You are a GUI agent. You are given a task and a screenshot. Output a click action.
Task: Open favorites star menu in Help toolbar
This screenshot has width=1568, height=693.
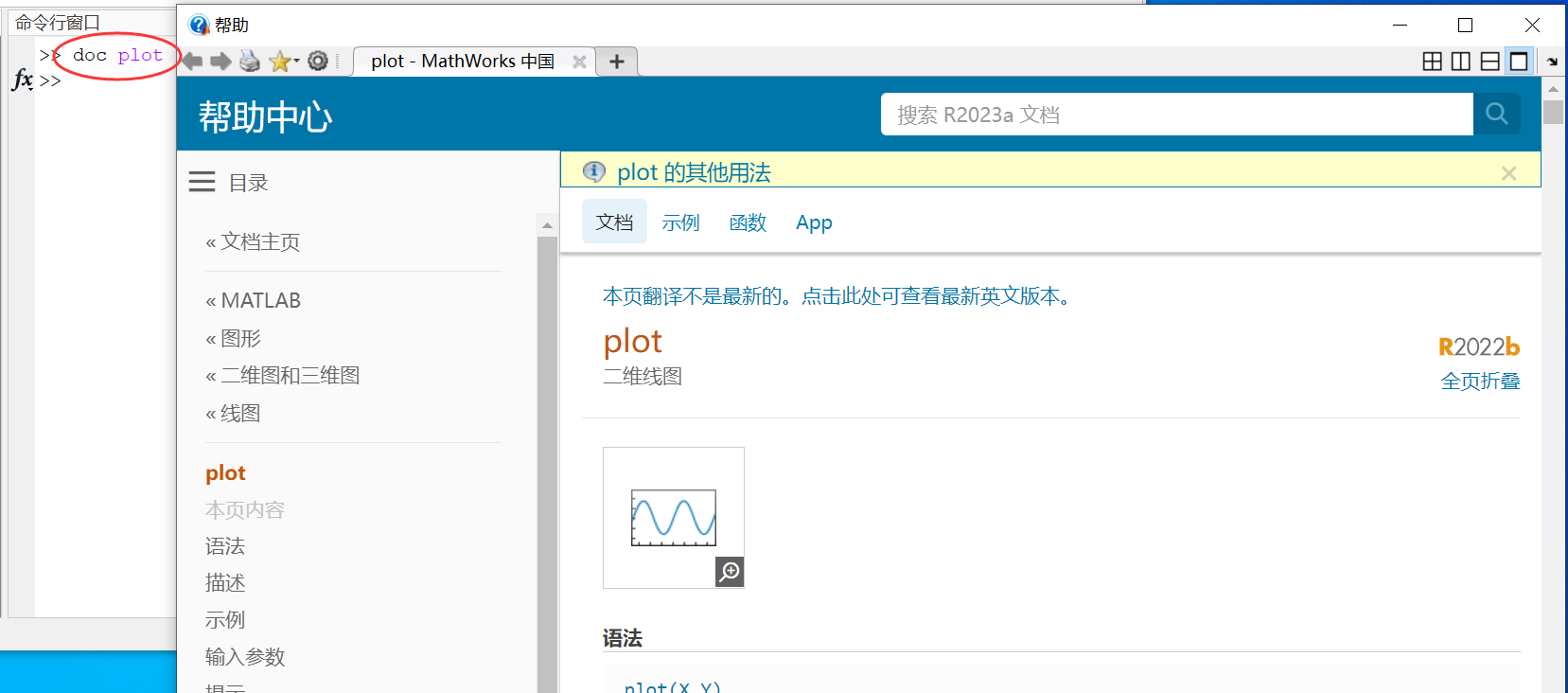[x=283, y=62]
